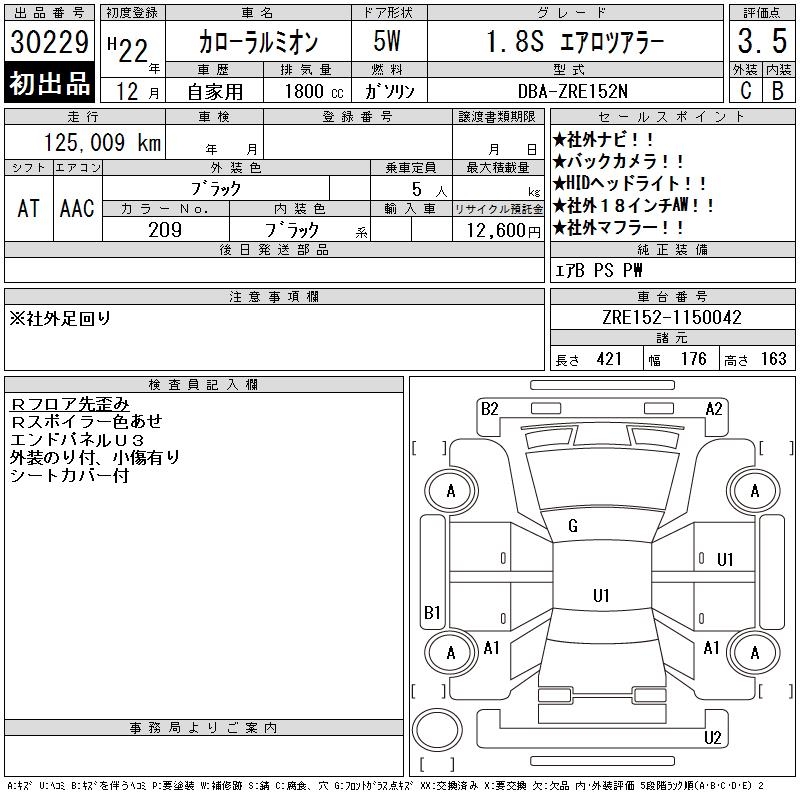Click the bottom-right wheel circle marked A
The height and width of the screenshot is (800, 800).
754,652
